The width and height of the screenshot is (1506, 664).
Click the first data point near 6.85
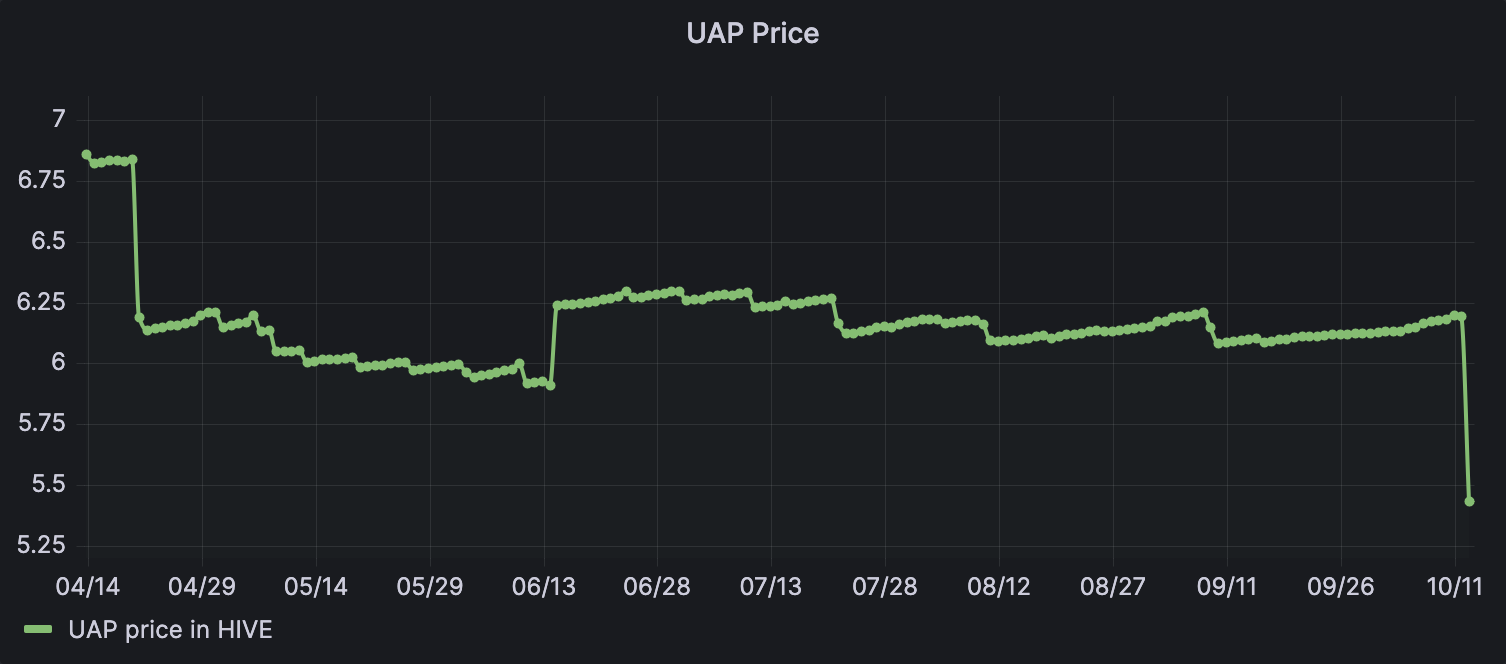point(86,155)
